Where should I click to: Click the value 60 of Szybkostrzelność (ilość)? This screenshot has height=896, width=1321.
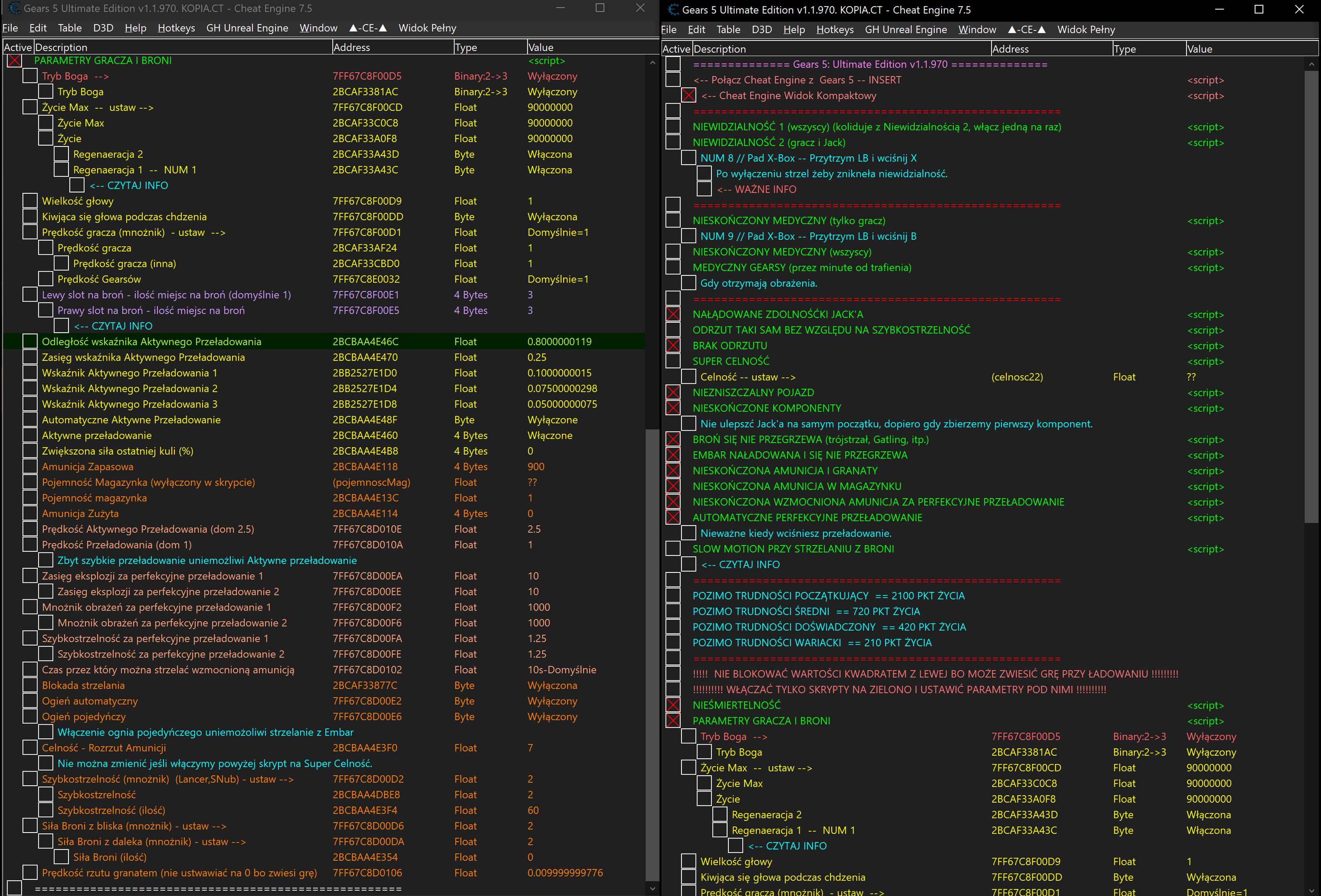pos(533,810)
